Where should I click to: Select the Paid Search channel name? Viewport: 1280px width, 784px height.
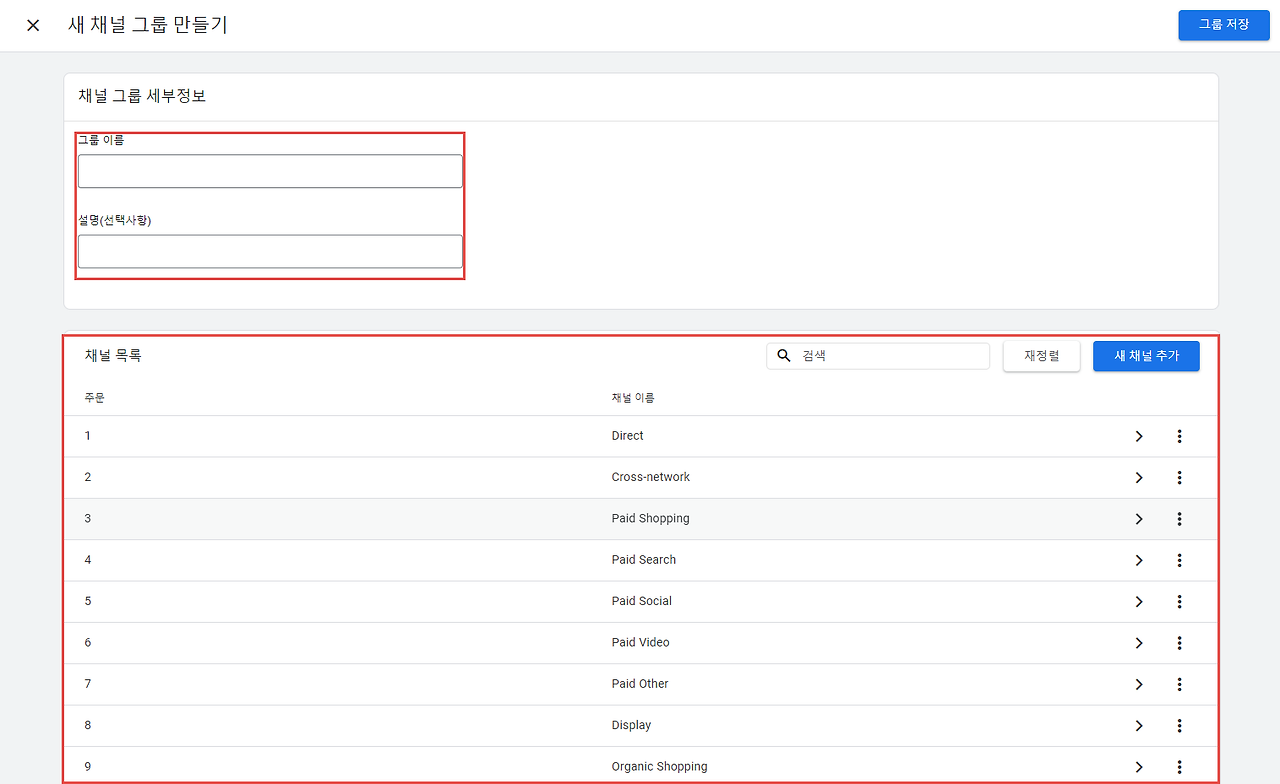644,560
